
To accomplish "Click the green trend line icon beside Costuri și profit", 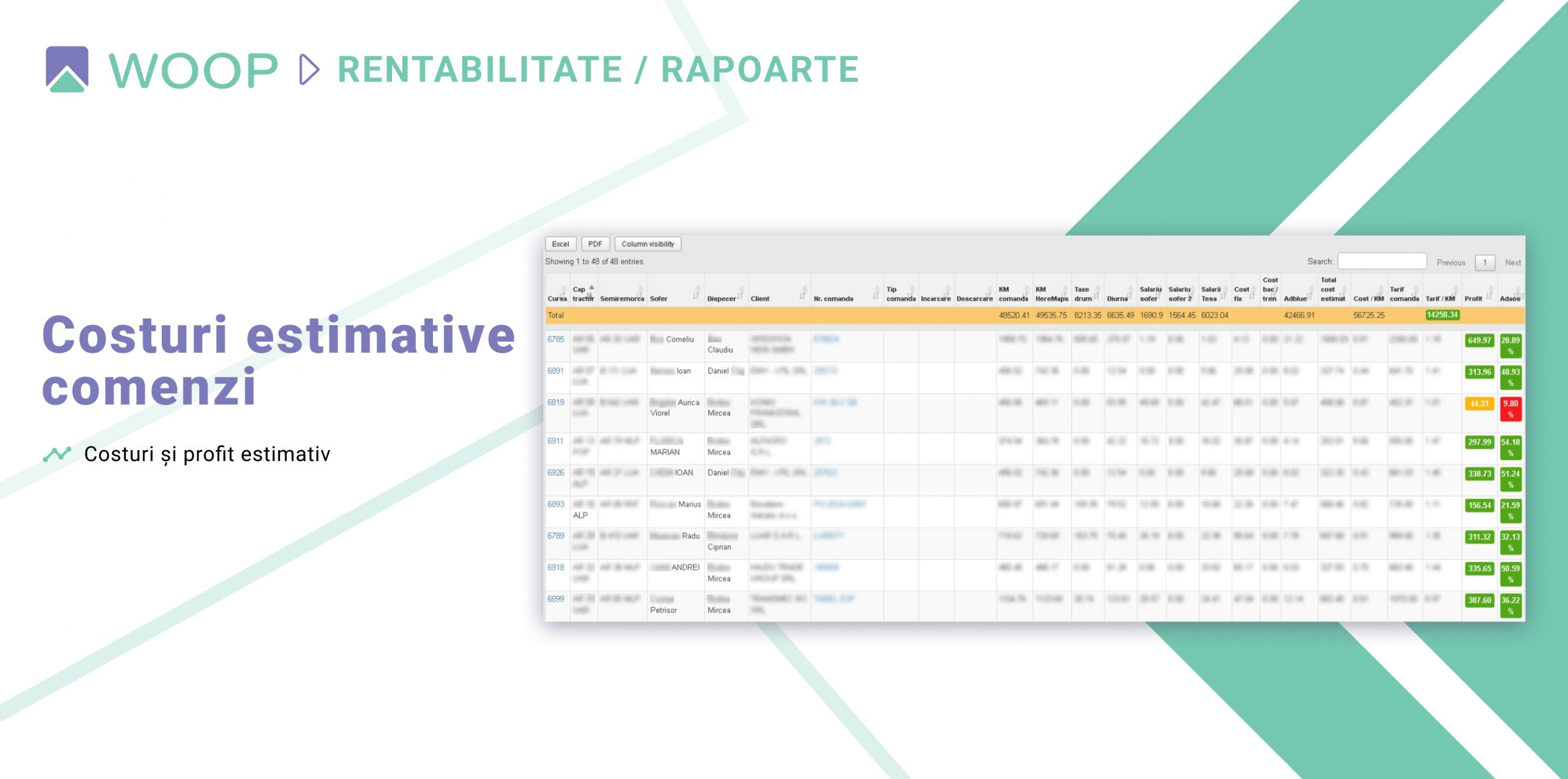I will (x=57, y=454).
